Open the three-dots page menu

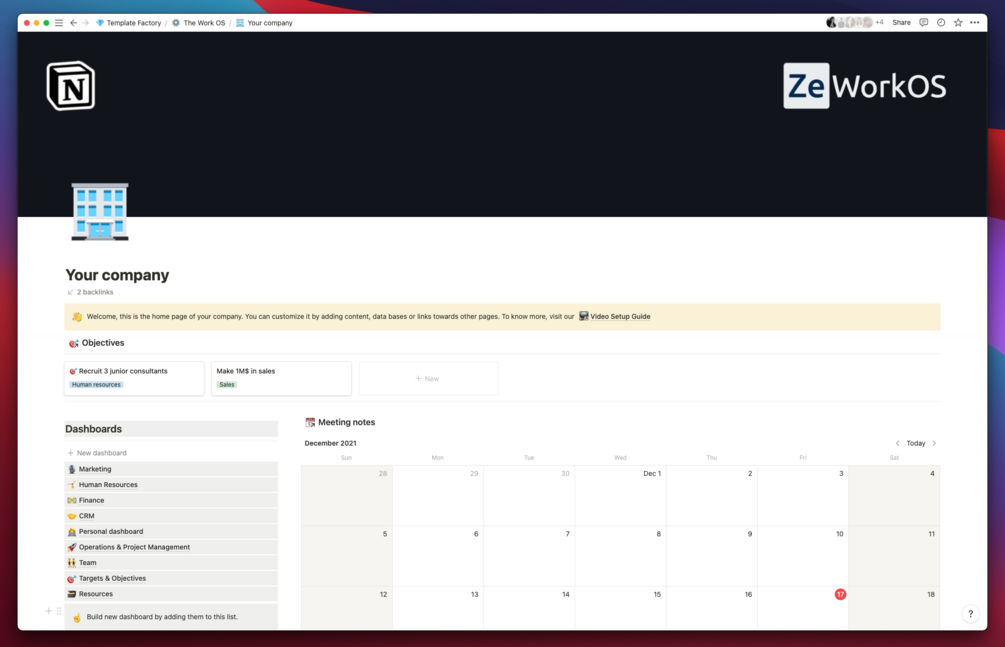click(x=975, y=22)
